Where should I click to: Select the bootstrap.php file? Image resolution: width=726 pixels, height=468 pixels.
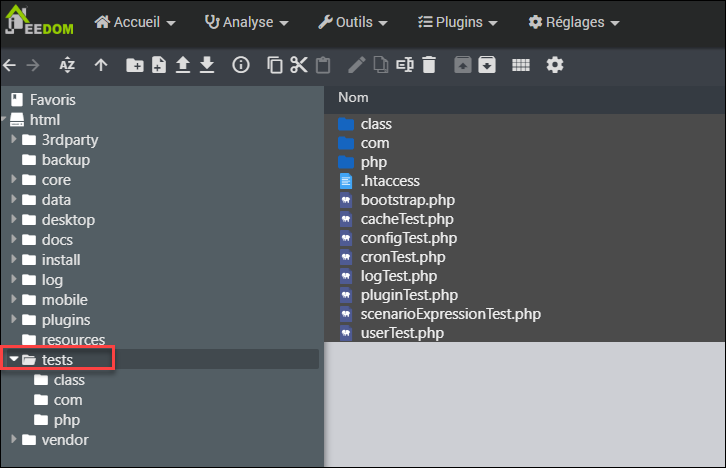click(393, 200)
